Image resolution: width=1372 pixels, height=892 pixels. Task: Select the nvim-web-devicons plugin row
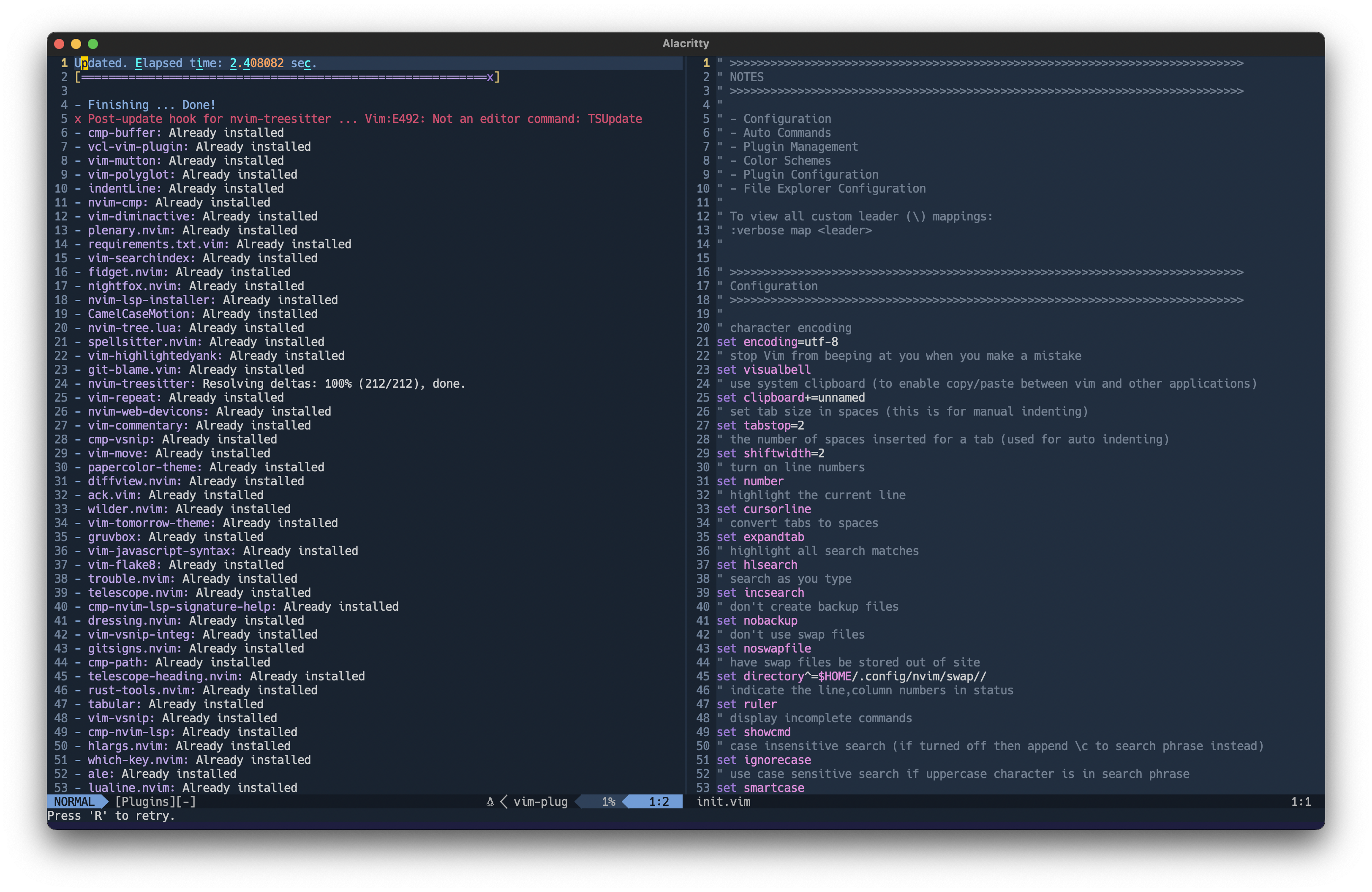click(x=202, y=411)
